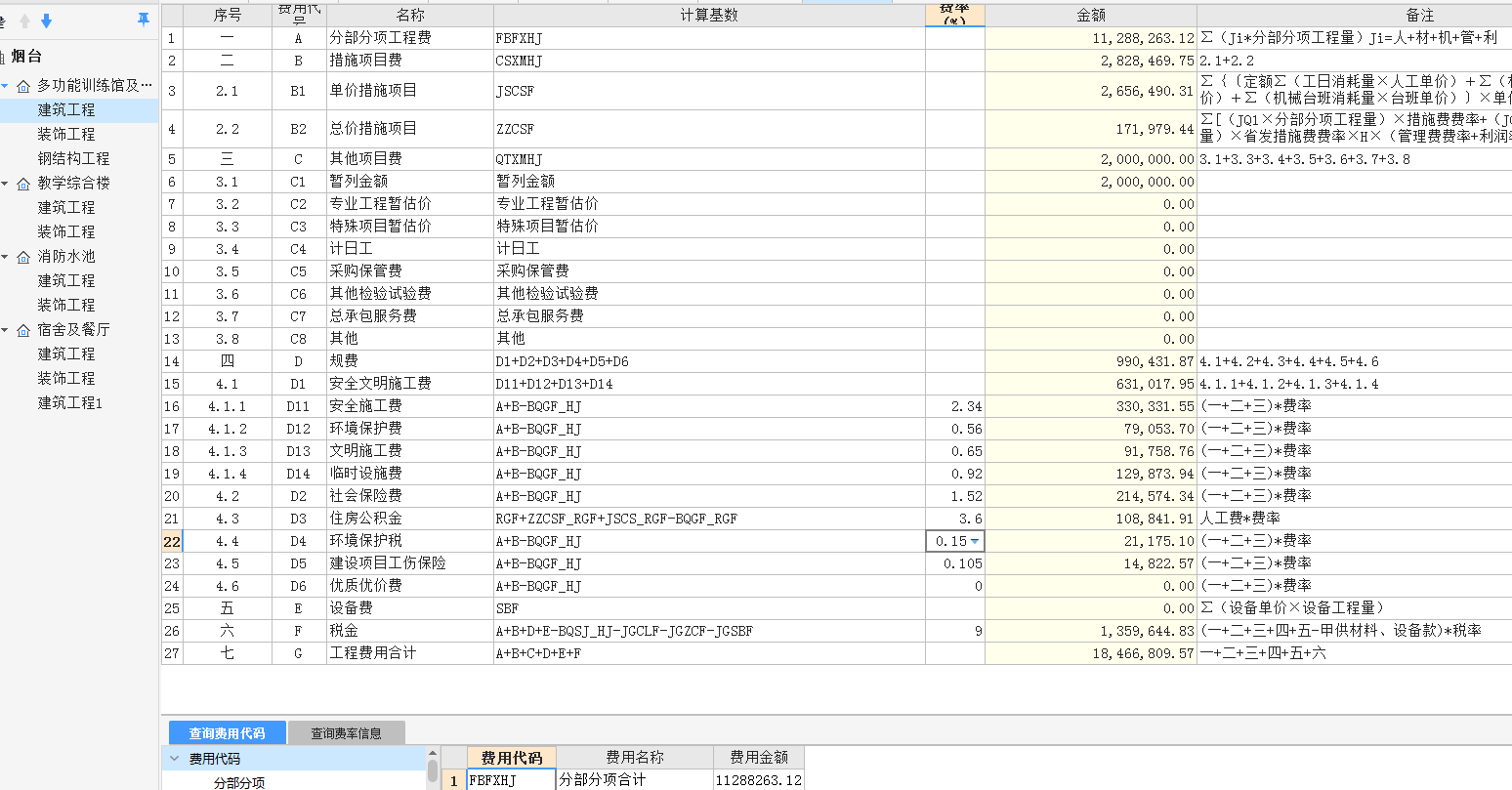
Task: Select the 措施项目费 name cell
Action: click(x=410, y=61)
